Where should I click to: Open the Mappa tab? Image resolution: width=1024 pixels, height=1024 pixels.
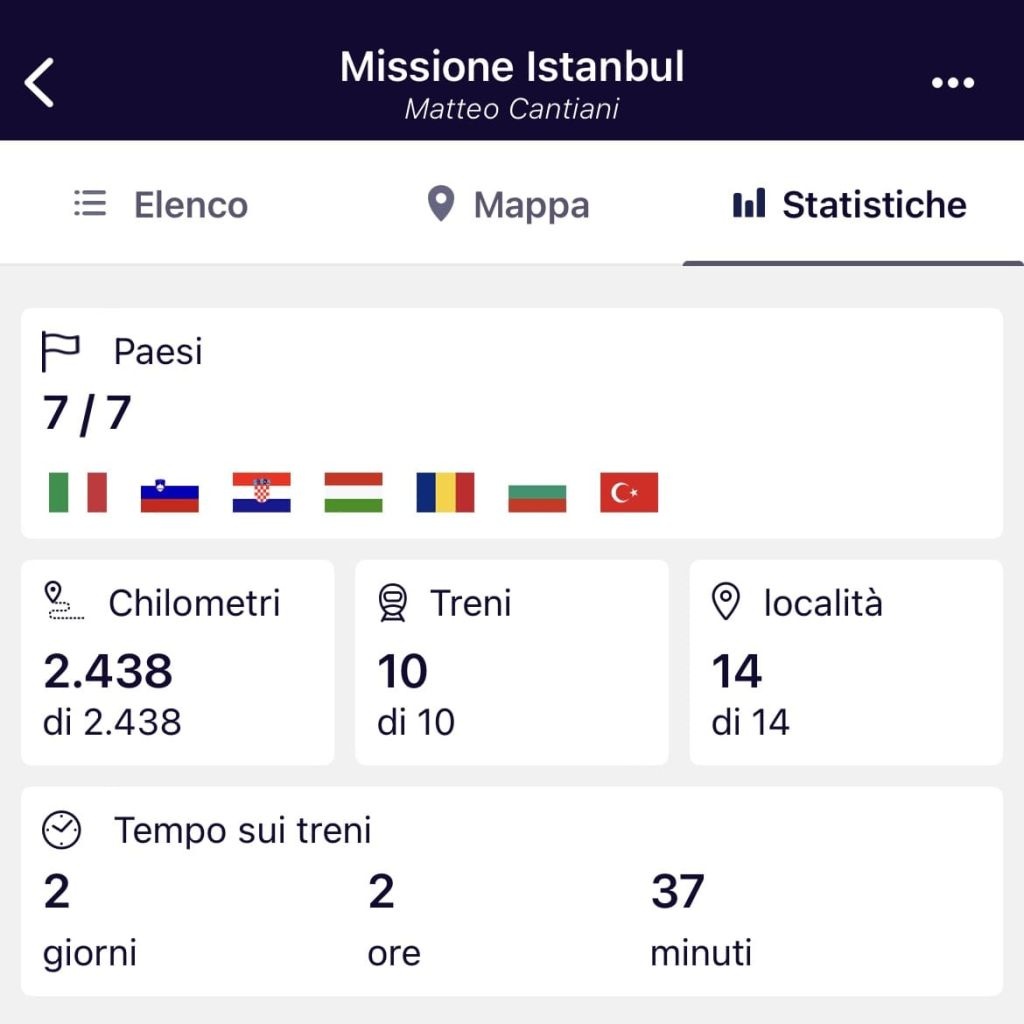point(508,205)
